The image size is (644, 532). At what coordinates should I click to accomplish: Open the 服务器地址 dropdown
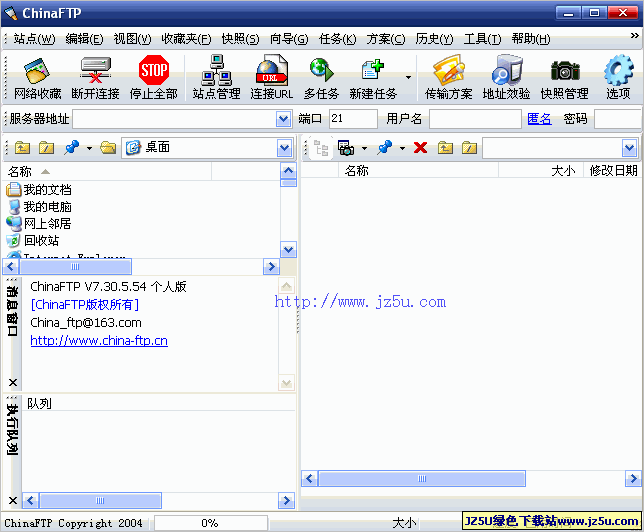[283, 119]
